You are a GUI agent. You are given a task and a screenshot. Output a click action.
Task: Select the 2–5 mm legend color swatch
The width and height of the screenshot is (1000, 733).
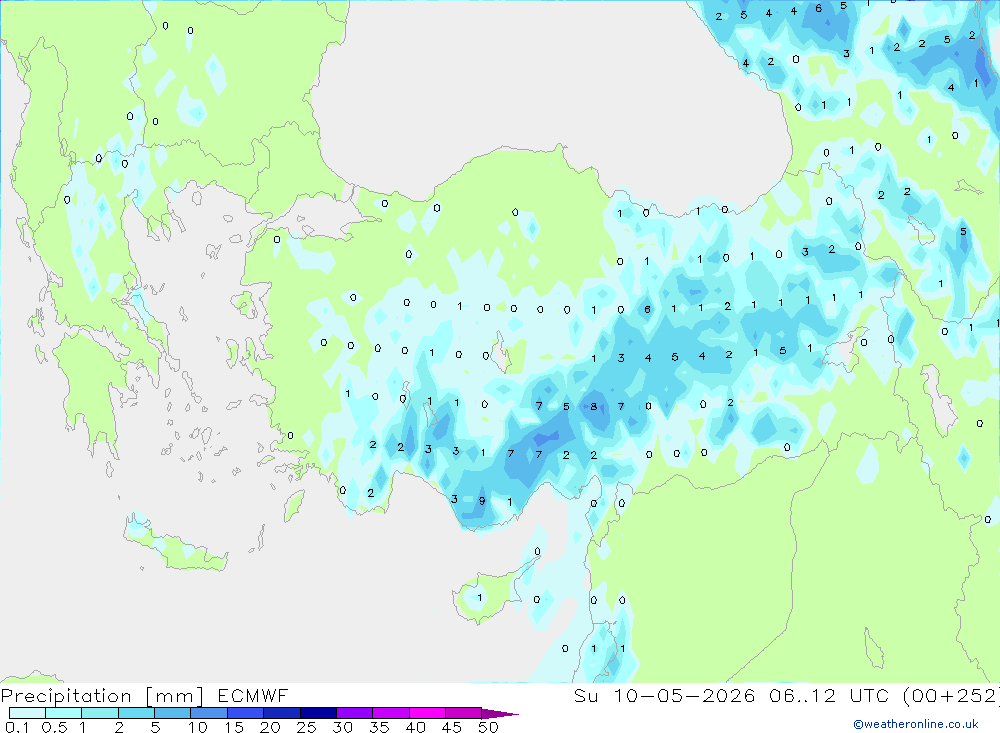(x=136, y=713)
